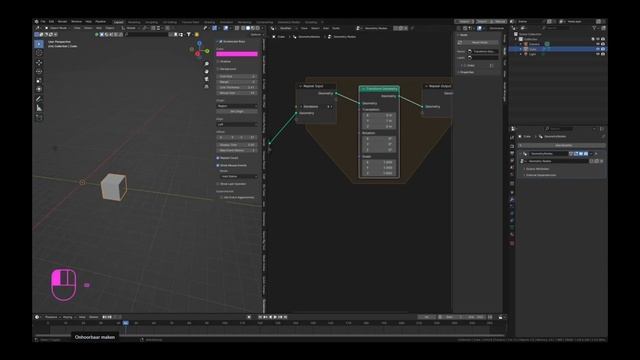Switch perspective/orthographic grid icon in viewport
Viewport: 640px width, 360px height.
pos(207,86)
